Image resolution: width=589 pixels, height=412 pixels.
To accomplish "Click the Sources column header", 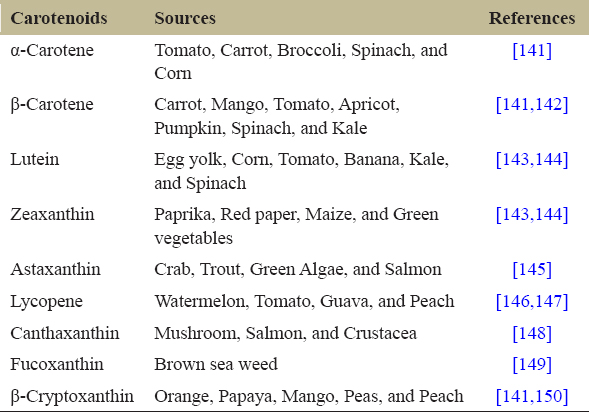I will click(x=185, y=18).
